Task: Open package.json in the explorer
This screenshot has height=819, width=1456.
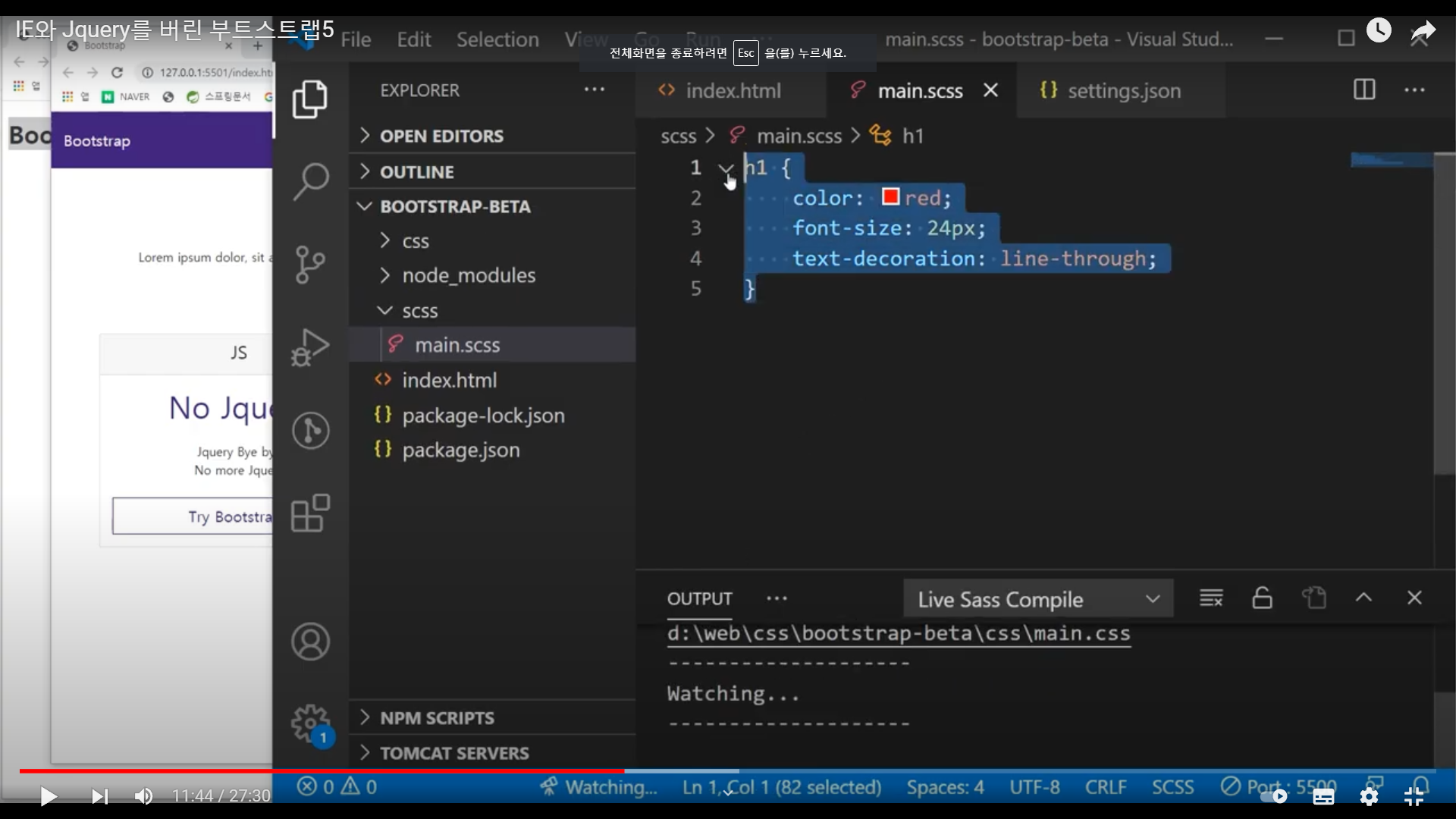Action: click(492, 450)
